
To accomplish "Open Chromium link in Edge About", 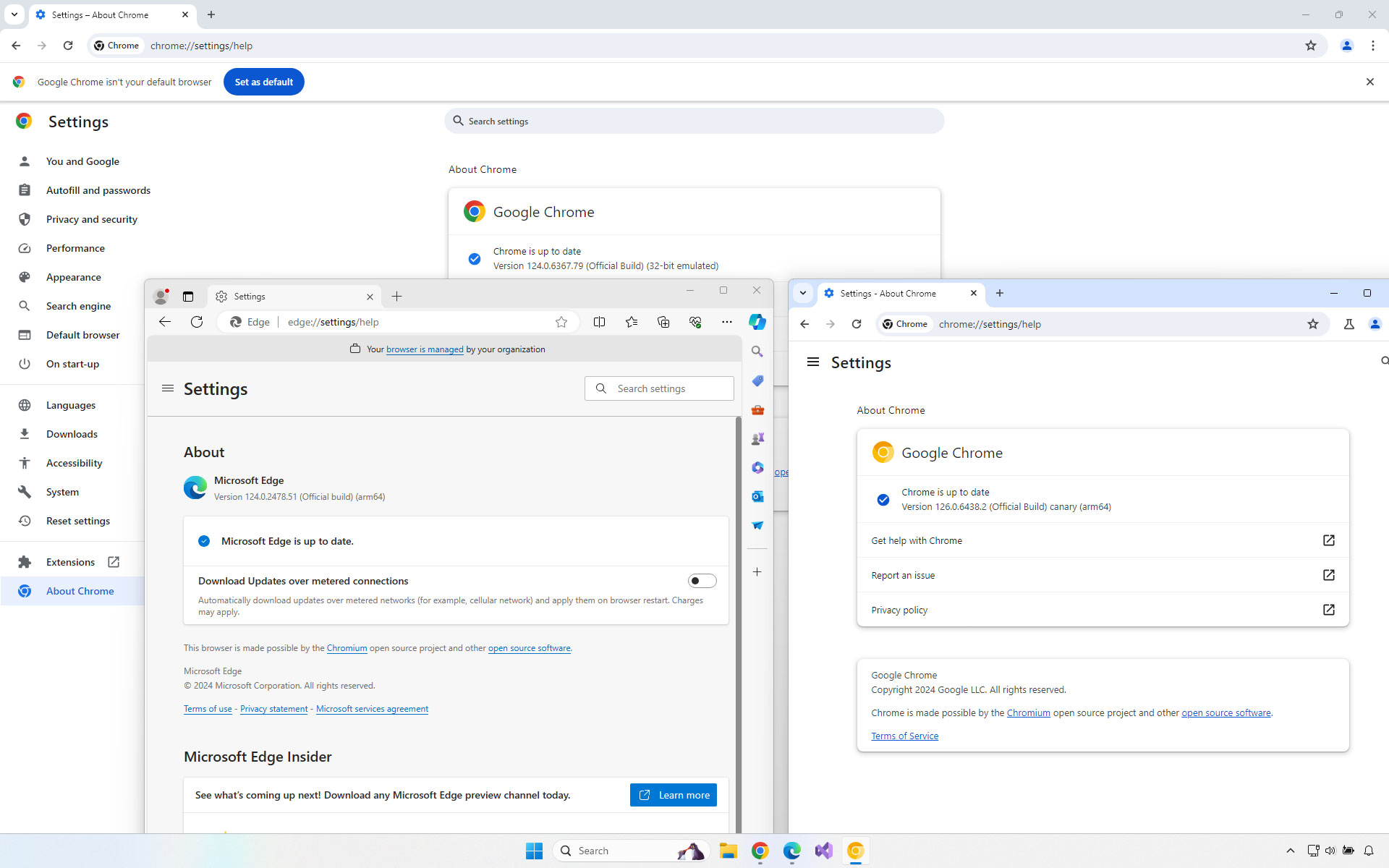I will click(x=347, y=648).
